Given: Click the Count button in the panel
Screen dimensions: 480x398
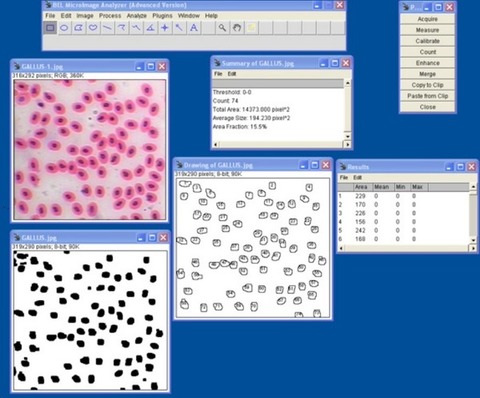Looking at the screenshot, I should (427, 52).
